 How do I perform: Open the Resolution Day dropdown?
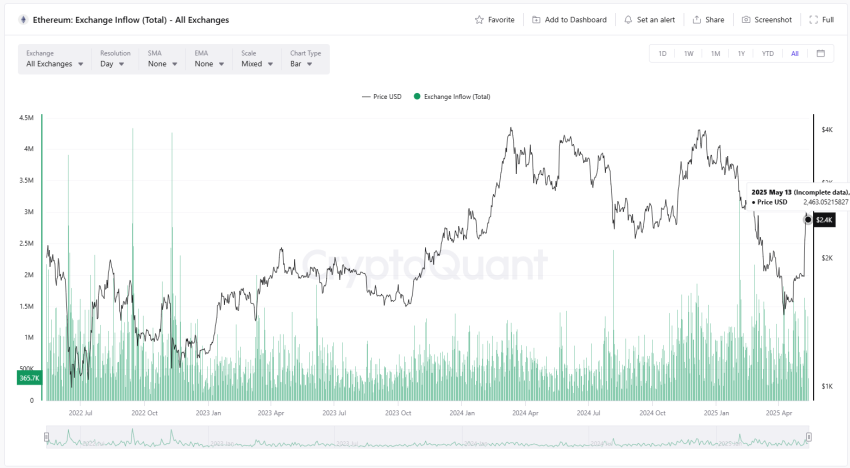pyautogui.click(x=111, y=64)
